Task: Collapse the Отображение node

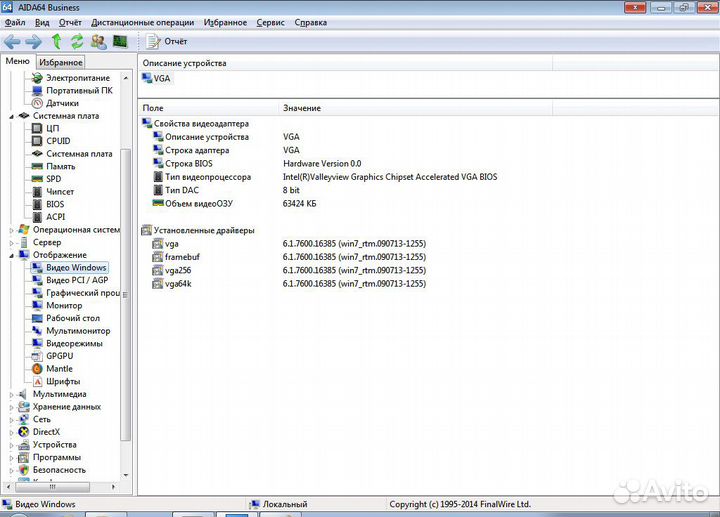Action: pyautogui.click(x=11, y=255)
